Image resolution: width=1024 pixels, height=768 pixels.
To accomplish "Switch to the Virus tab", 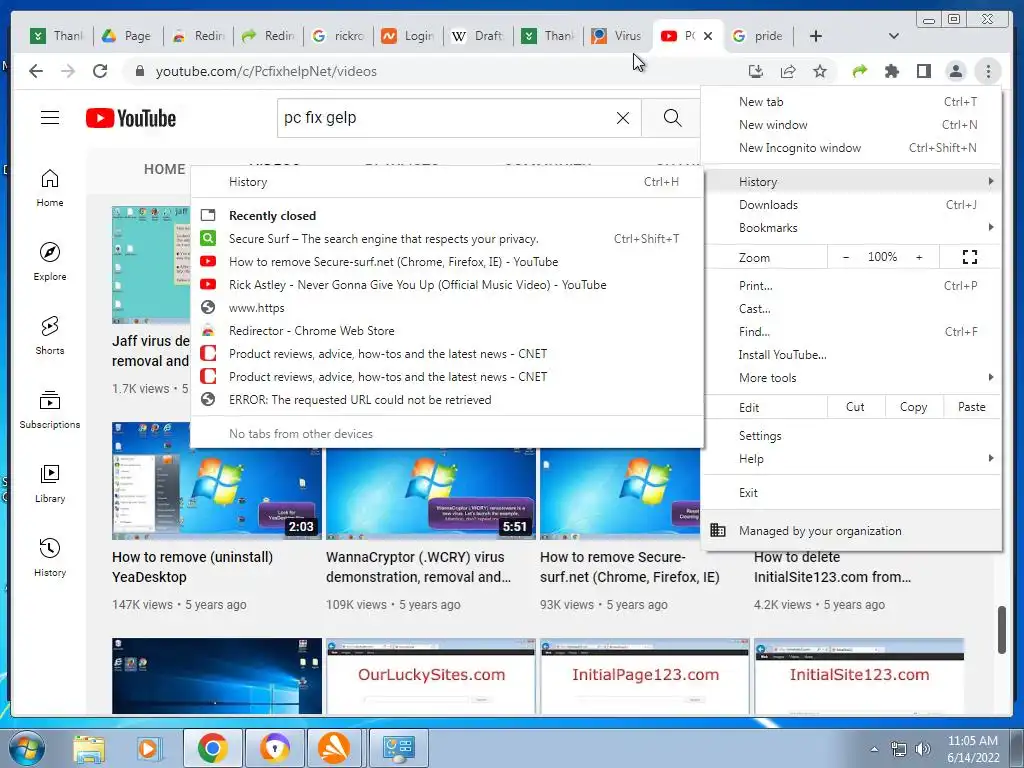I will 618,36.
